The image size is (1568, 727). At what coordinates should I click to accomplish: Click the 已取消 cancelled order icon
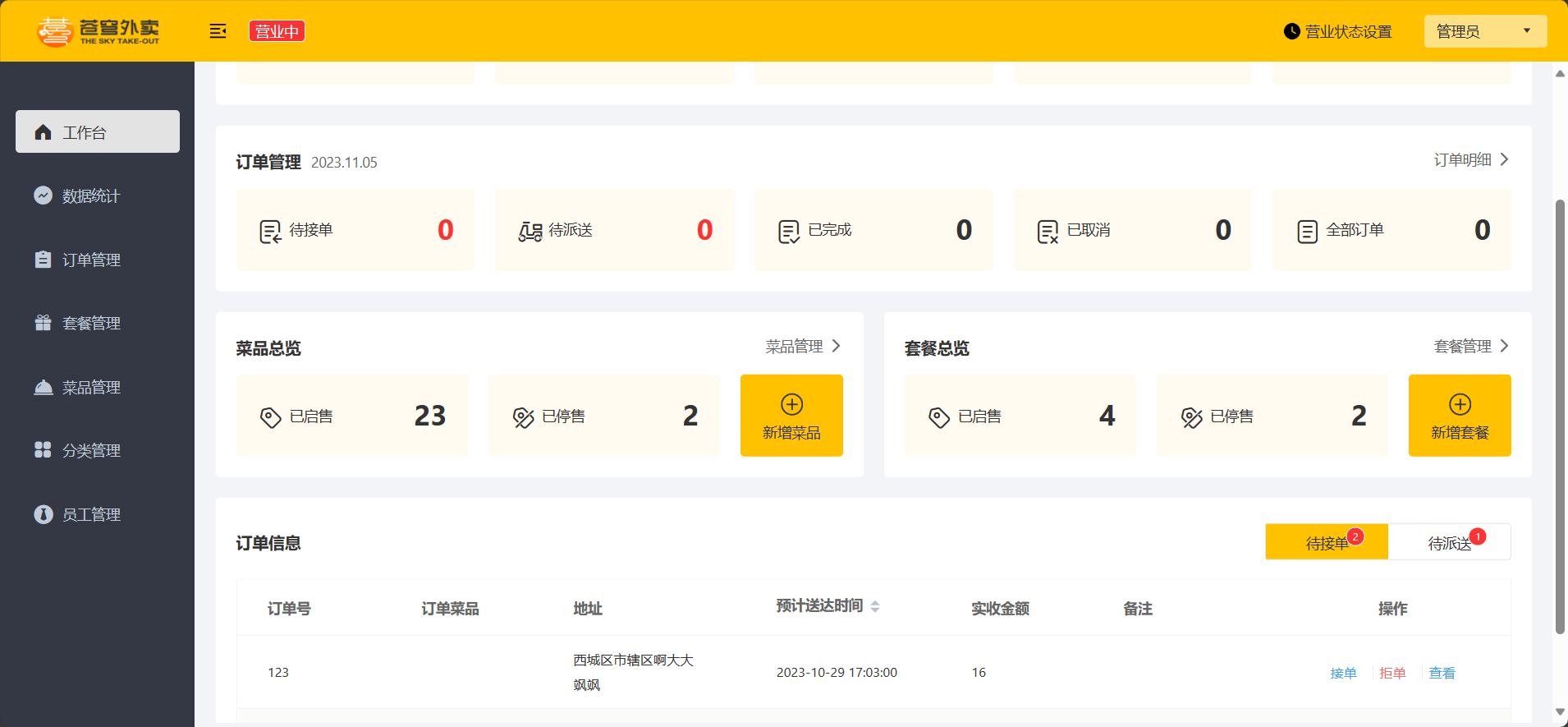[x=1048, y=232]
